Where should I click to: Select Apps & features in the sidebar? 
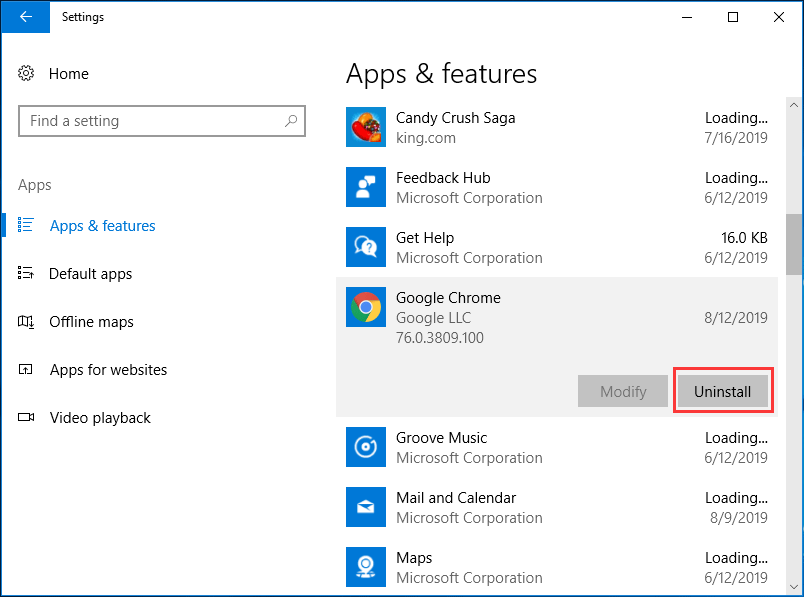pyautogui.click(x=102, y=225)
